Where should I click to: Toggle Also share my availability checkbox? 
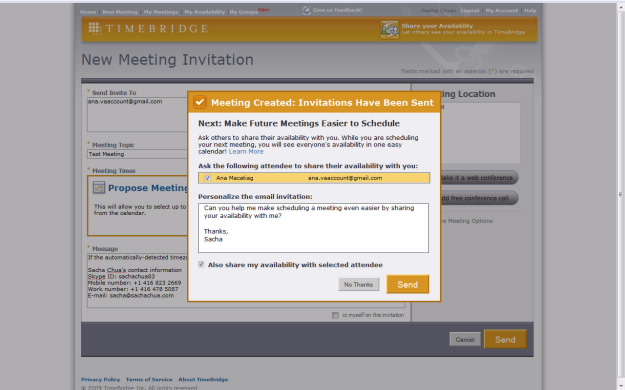point(201,264)
